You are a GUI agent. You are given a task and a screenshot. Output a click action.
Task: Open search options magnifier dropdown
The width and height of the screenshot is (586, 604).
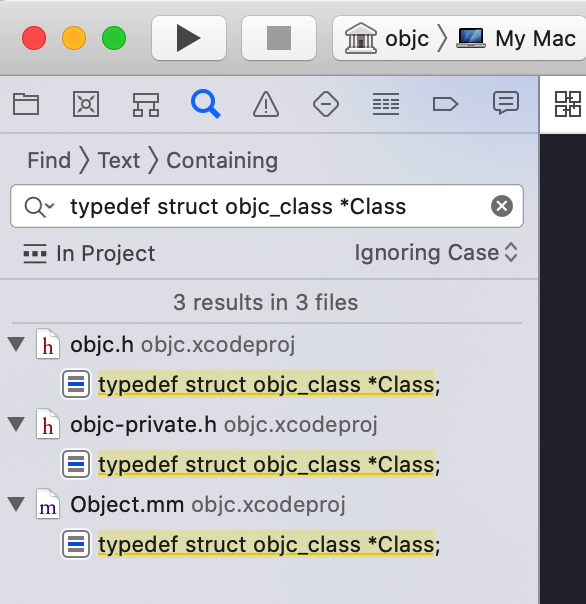tap(39, 206)
